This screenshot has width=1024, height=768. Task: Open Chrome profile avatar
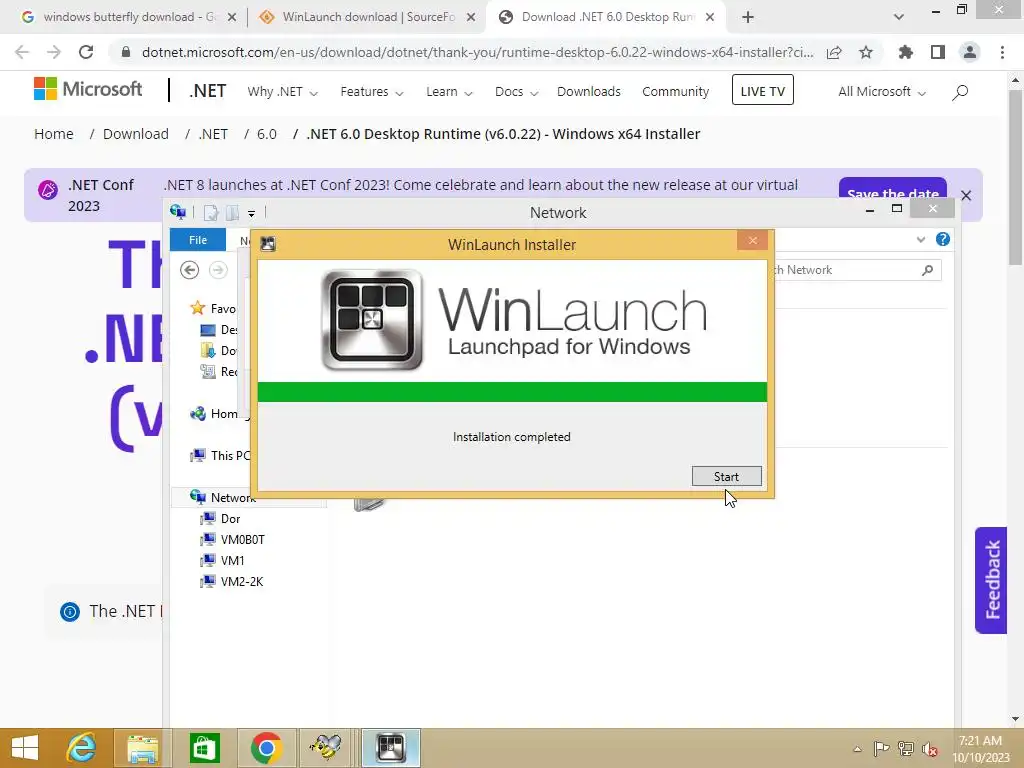[x=970, y=52]
